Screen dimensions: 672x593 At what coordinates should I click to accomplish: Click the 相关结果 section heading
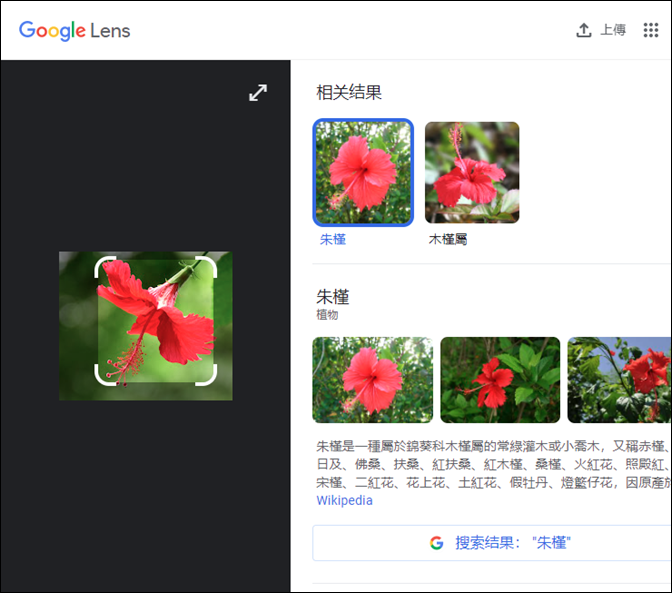(349, 92)
